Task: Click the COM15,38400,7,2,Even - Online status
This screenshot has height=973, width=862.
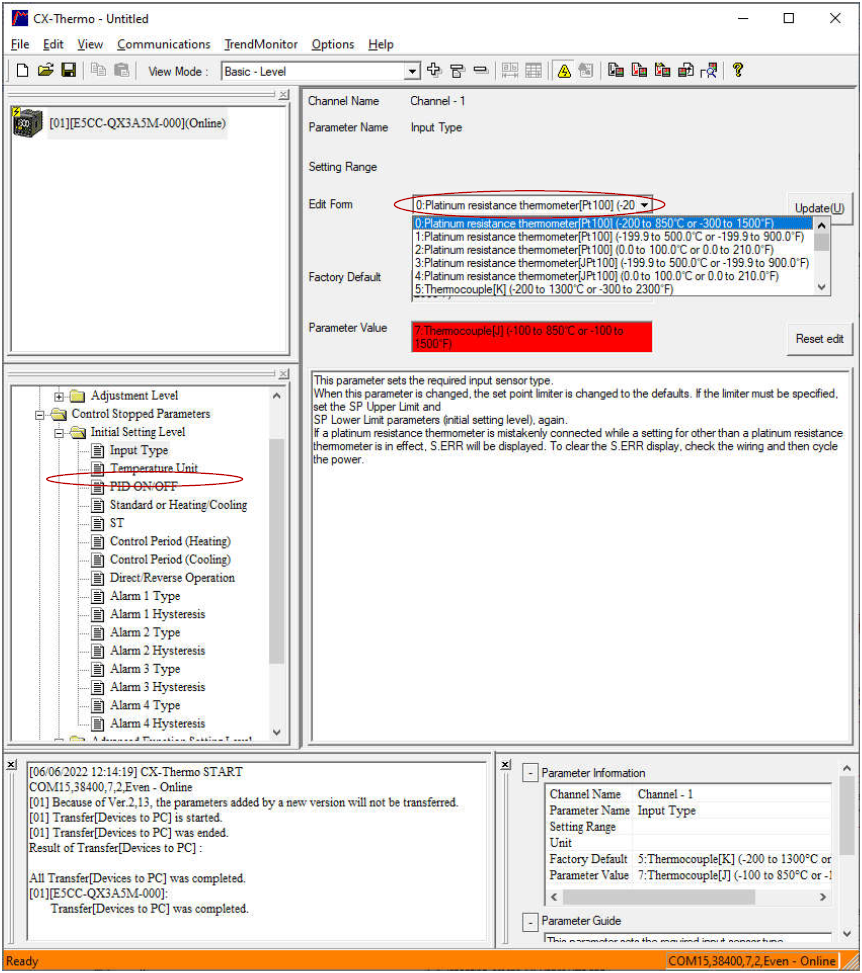Action: [752, 961]
